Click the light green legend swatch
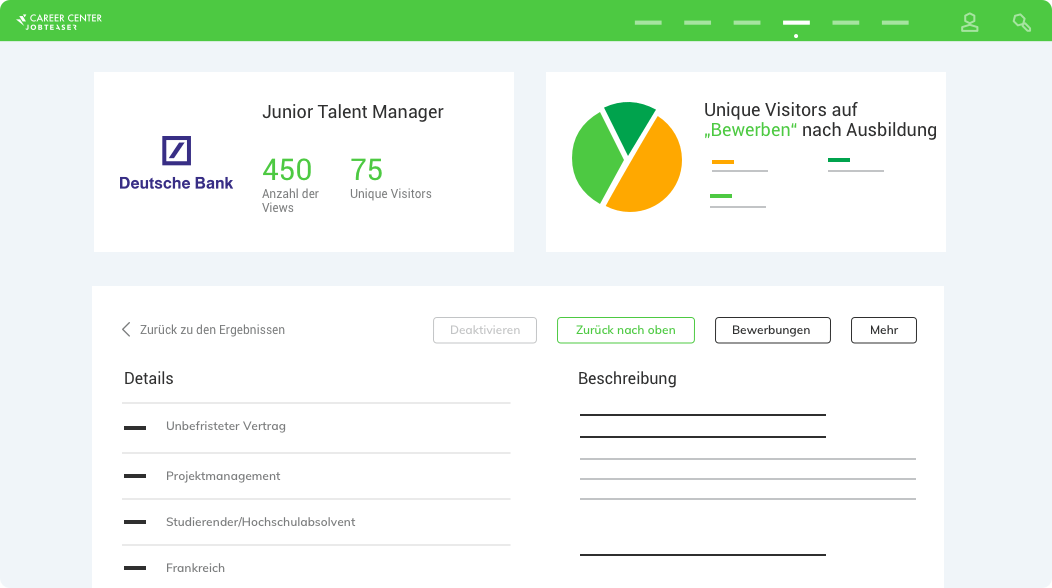Screen dimensions: 1052x588 tap(721, 196)
